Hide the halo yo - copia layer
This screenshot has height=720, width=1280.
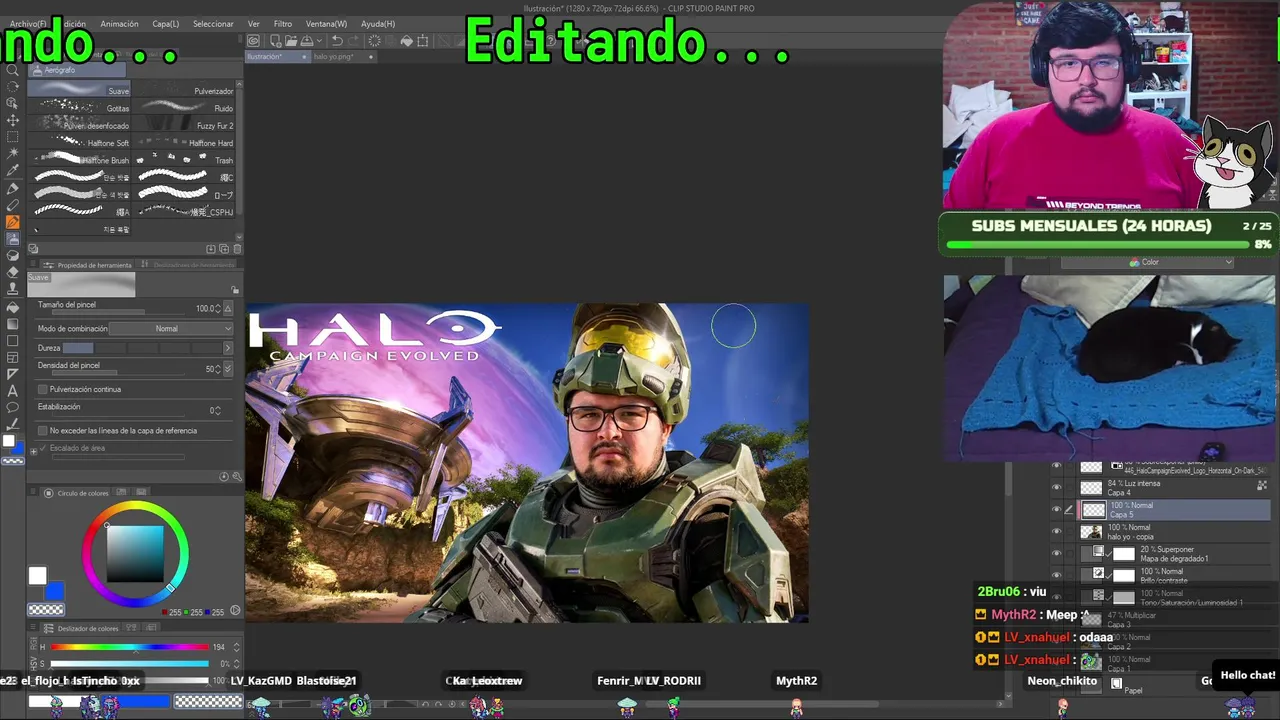point(1056,532)
